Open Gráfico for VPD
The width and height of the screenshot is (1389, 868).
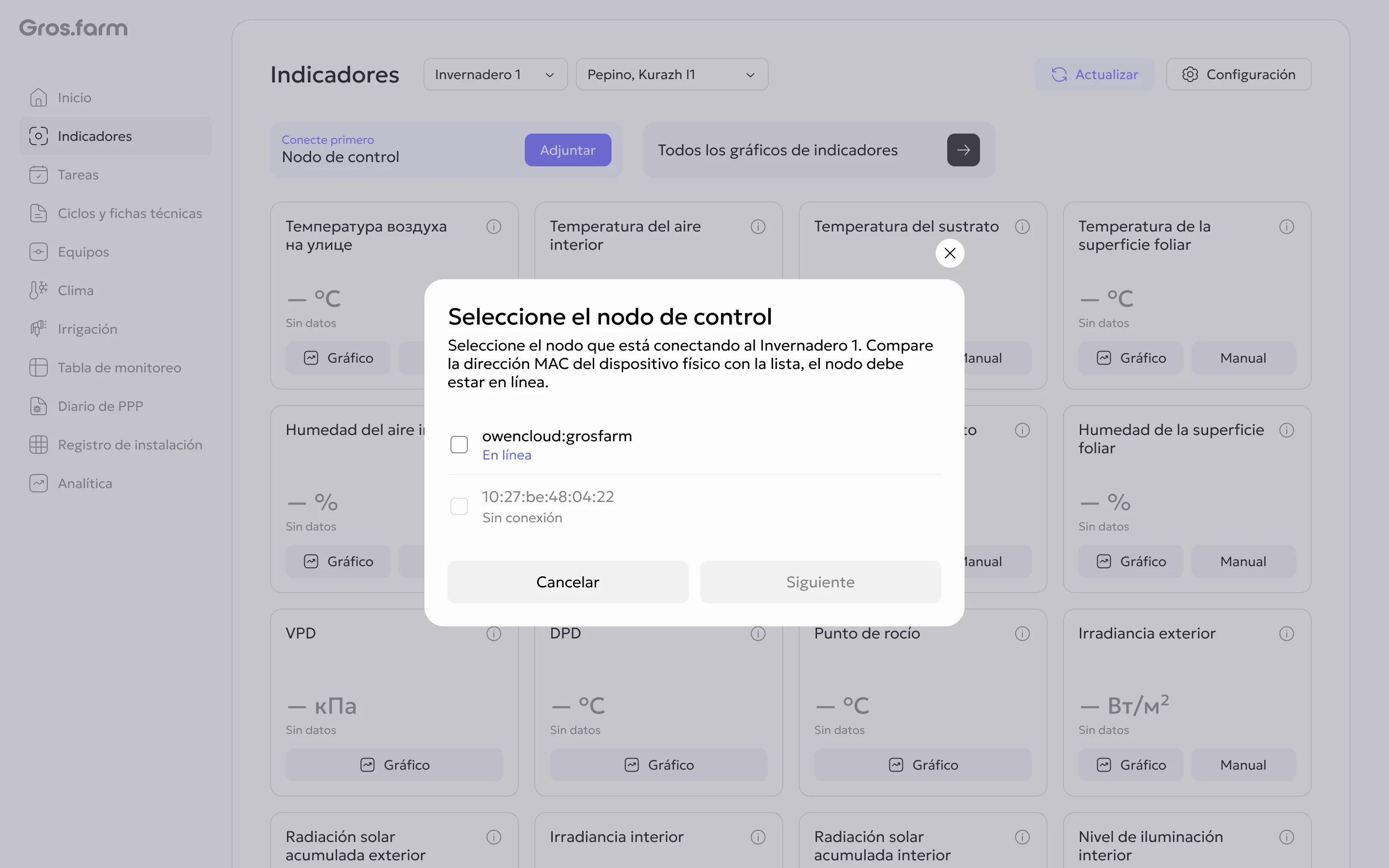395,765
